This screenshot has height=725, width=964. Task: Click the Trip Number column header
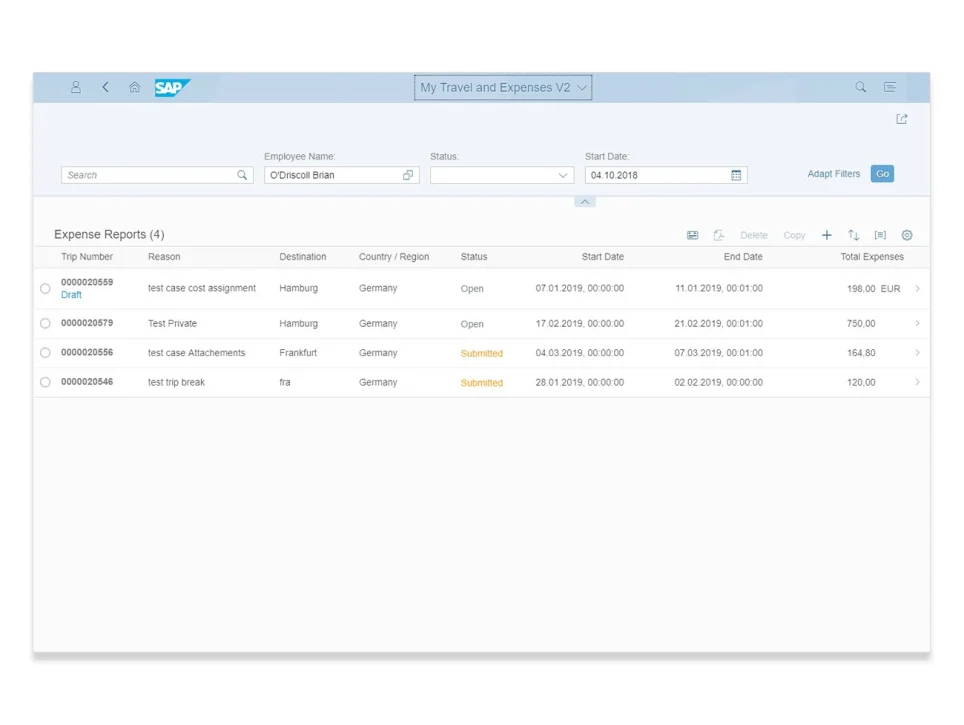[87, 257]
